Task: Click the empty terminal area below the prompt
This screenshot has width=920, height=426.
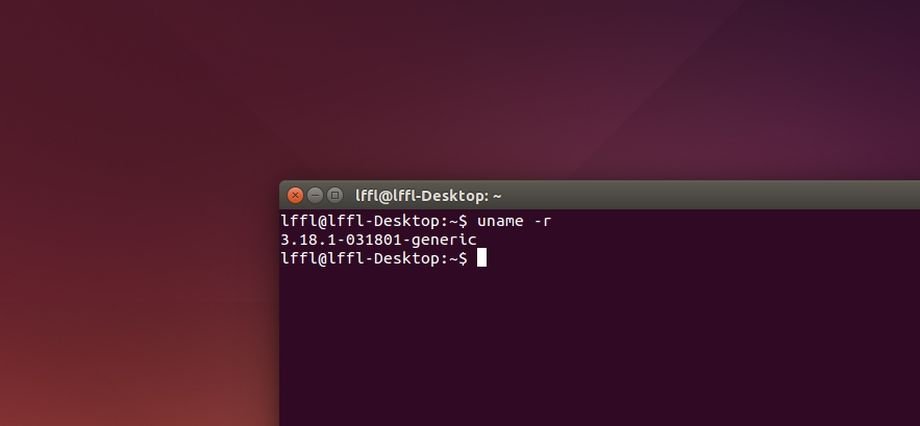Action: pyautogui.click(x=598, y=347)
